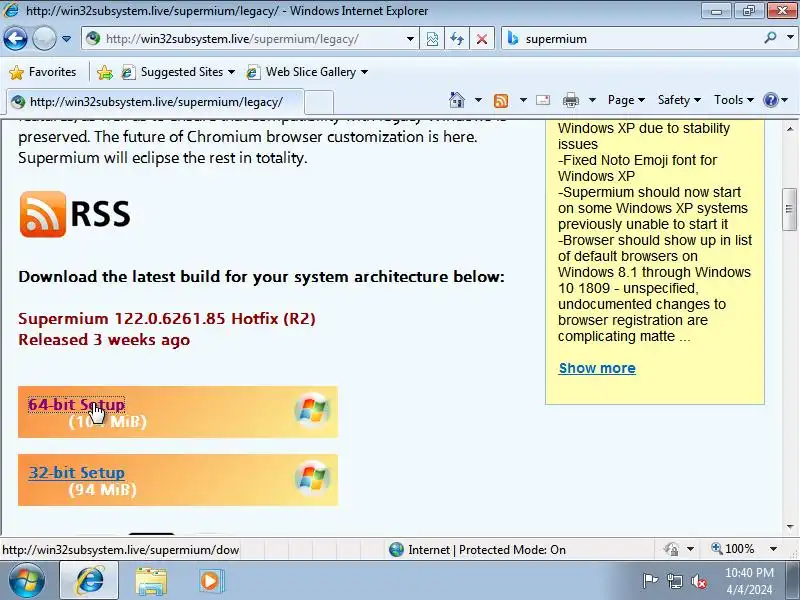Click Internet Protected Mode status zone
The width and height of the screenshot is (800, 600).
click(x=478, y=549)
